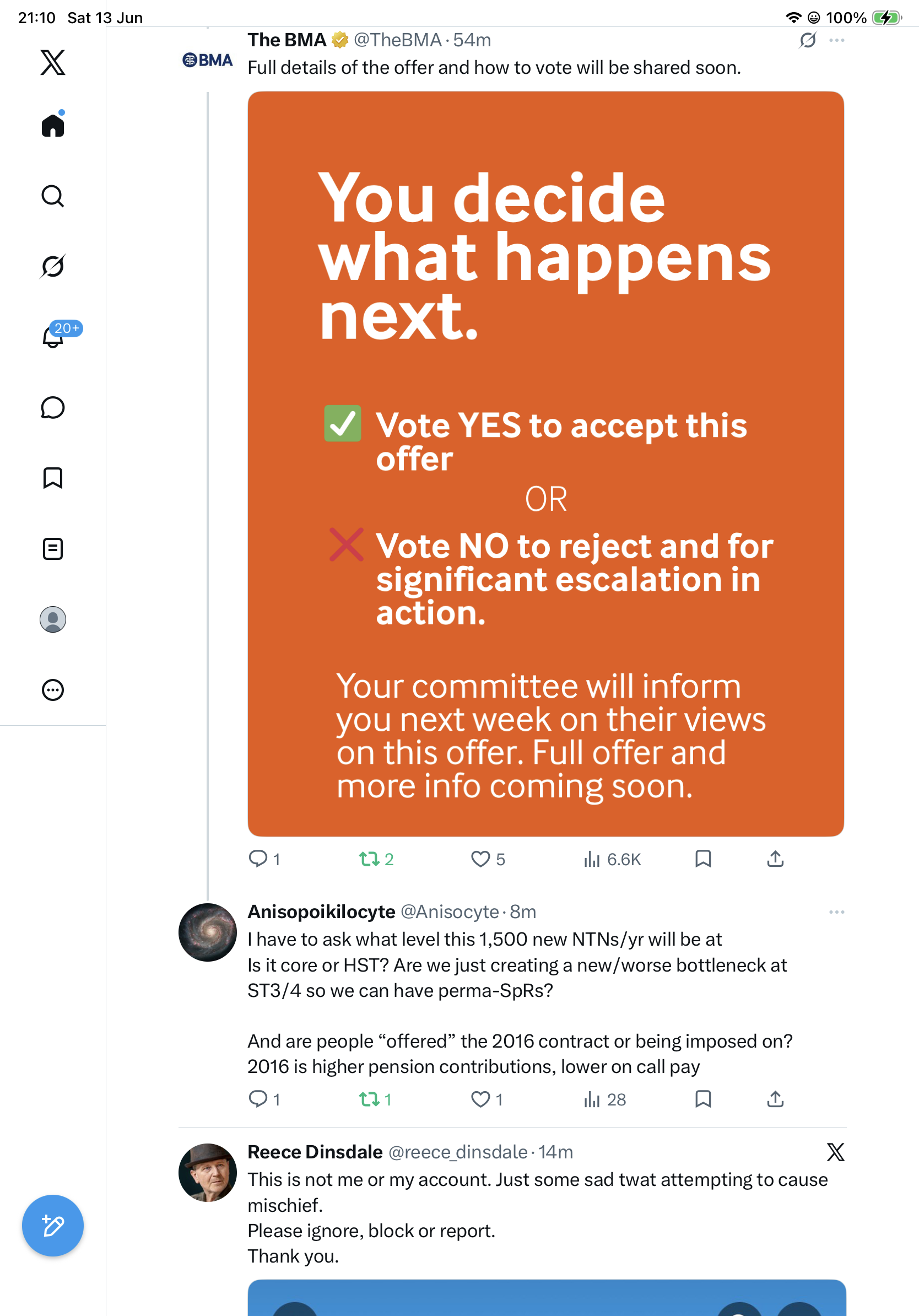
Task: Open Lists icon in the sidebar
Action: [53, 549]
